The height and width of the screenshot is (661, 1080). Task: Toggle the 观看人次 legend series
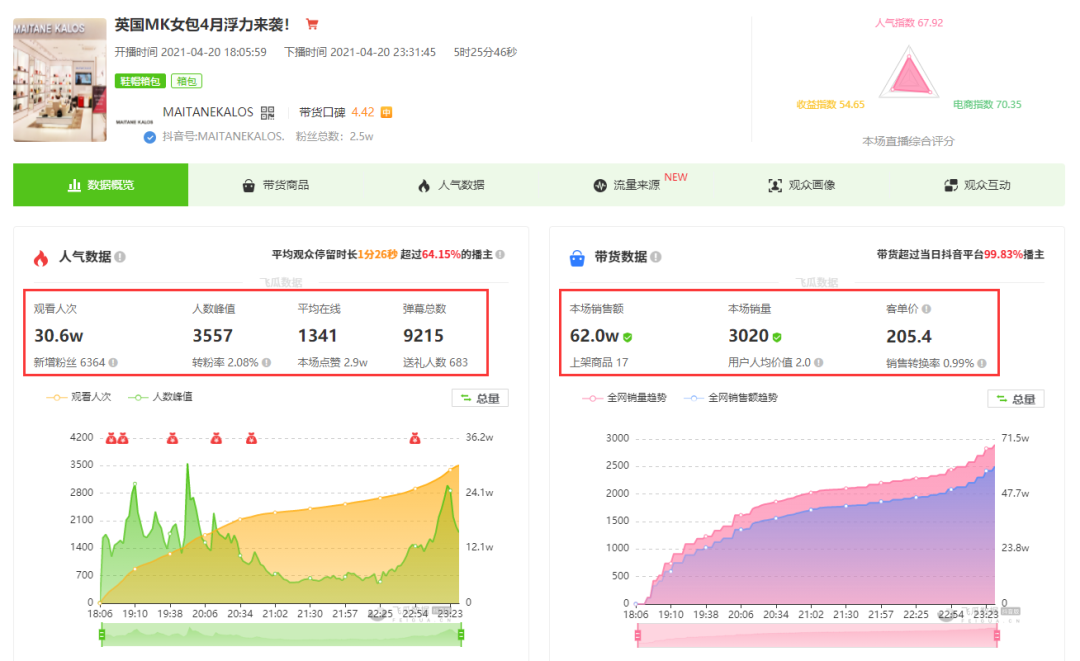pos(81,397)
